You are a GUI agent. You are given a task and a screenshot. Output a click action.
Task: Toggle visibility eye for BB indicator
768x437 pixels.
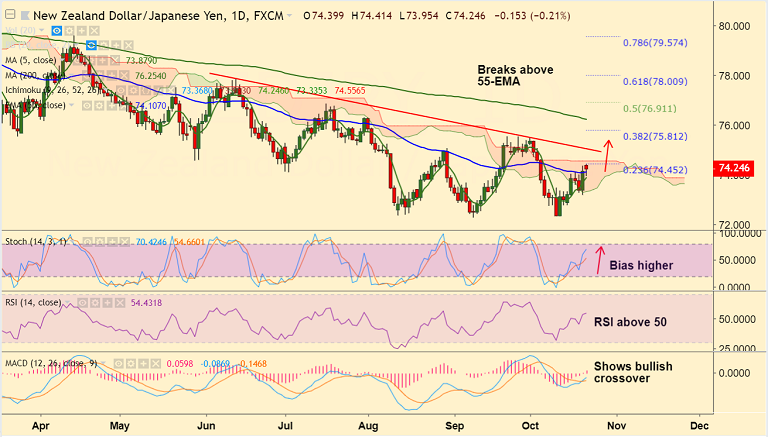coord(91,45)
